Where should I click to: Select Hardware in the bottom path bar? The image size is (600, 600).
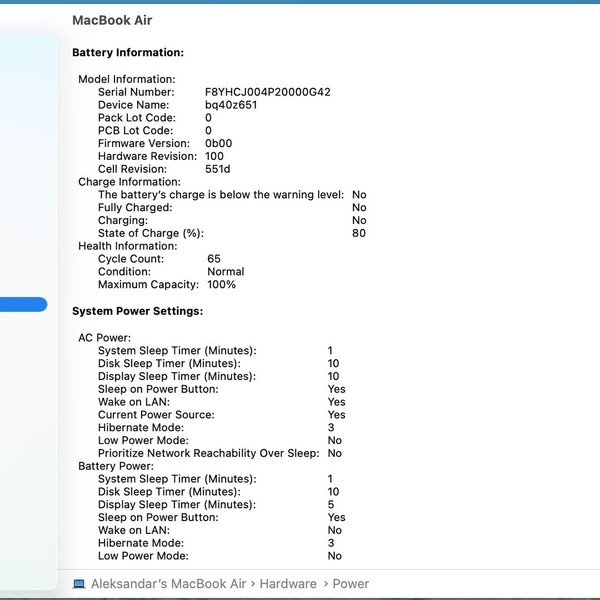pos(288,584)
